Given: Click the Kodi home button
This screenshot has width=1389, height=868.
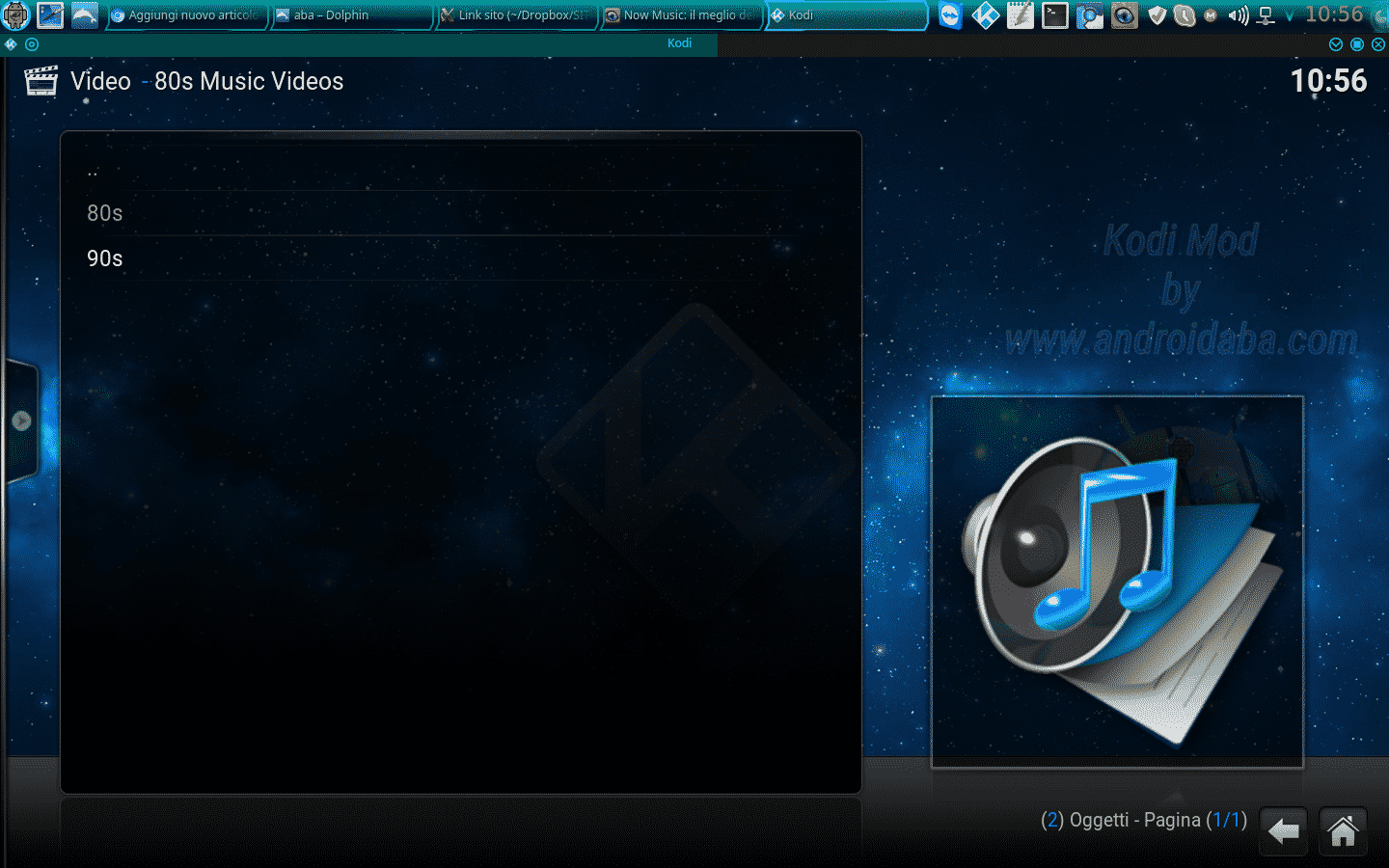Looking at the screenshot, I should click(1343, 830).
